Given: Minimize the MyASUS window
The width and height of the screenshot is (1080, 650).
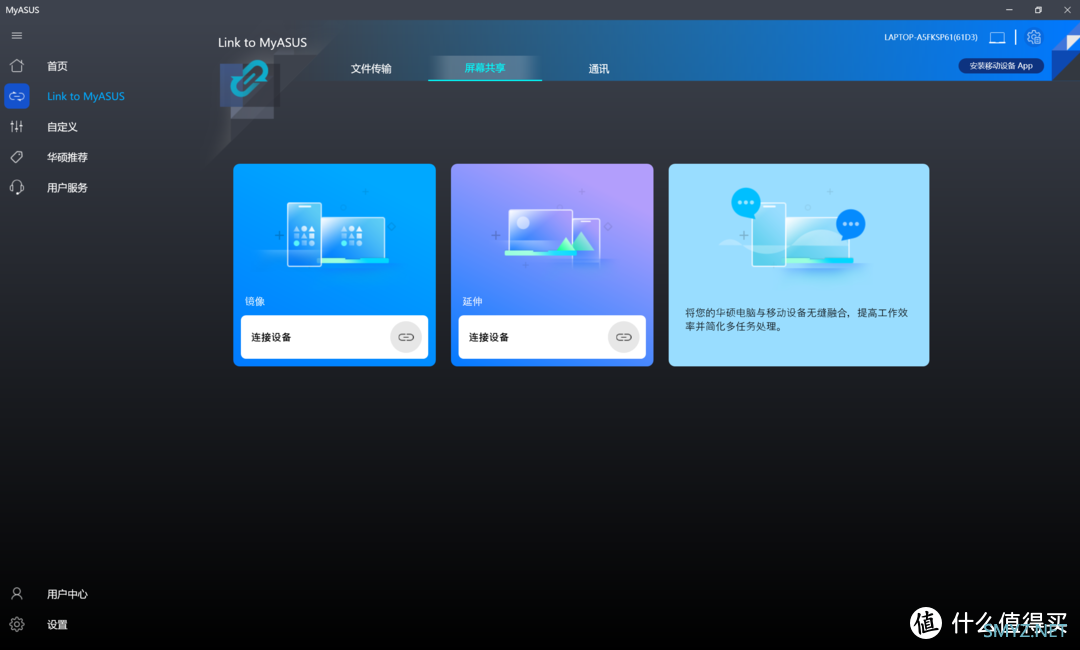Looking at the screenshot, I should click(x=1009, y=10).
